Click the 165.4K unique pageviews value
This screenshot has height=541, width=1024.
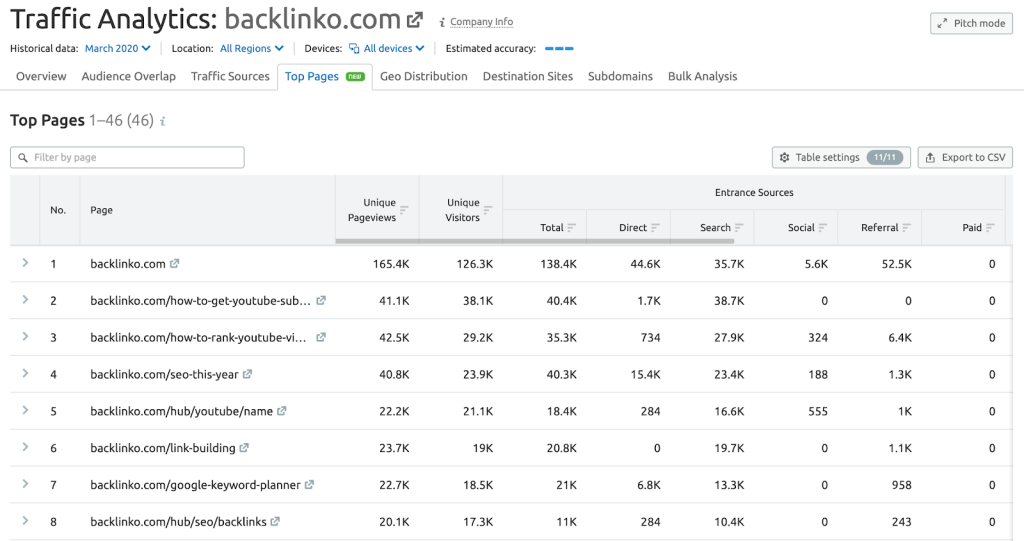[391, 264]
